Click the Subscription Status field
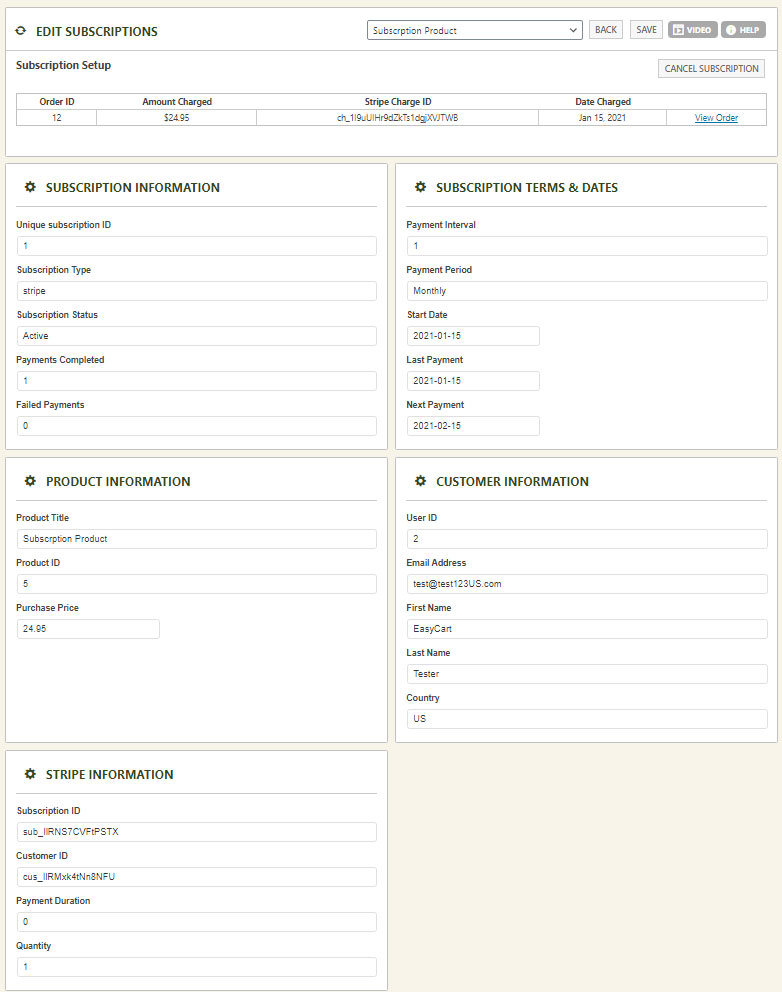Screen dimensions: 782x992 point(196,336)
